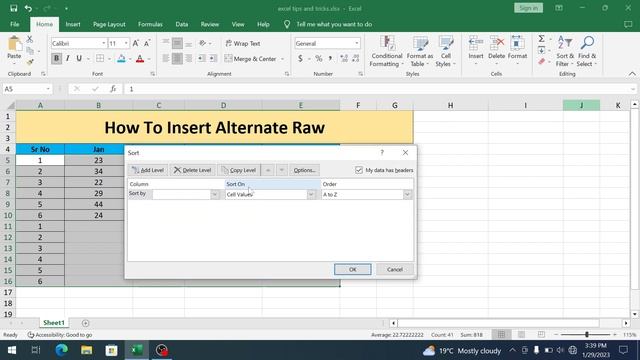Click the Borders icon
Screen dimensions: 640x360
pyautogui.click(x=100, y=59)
